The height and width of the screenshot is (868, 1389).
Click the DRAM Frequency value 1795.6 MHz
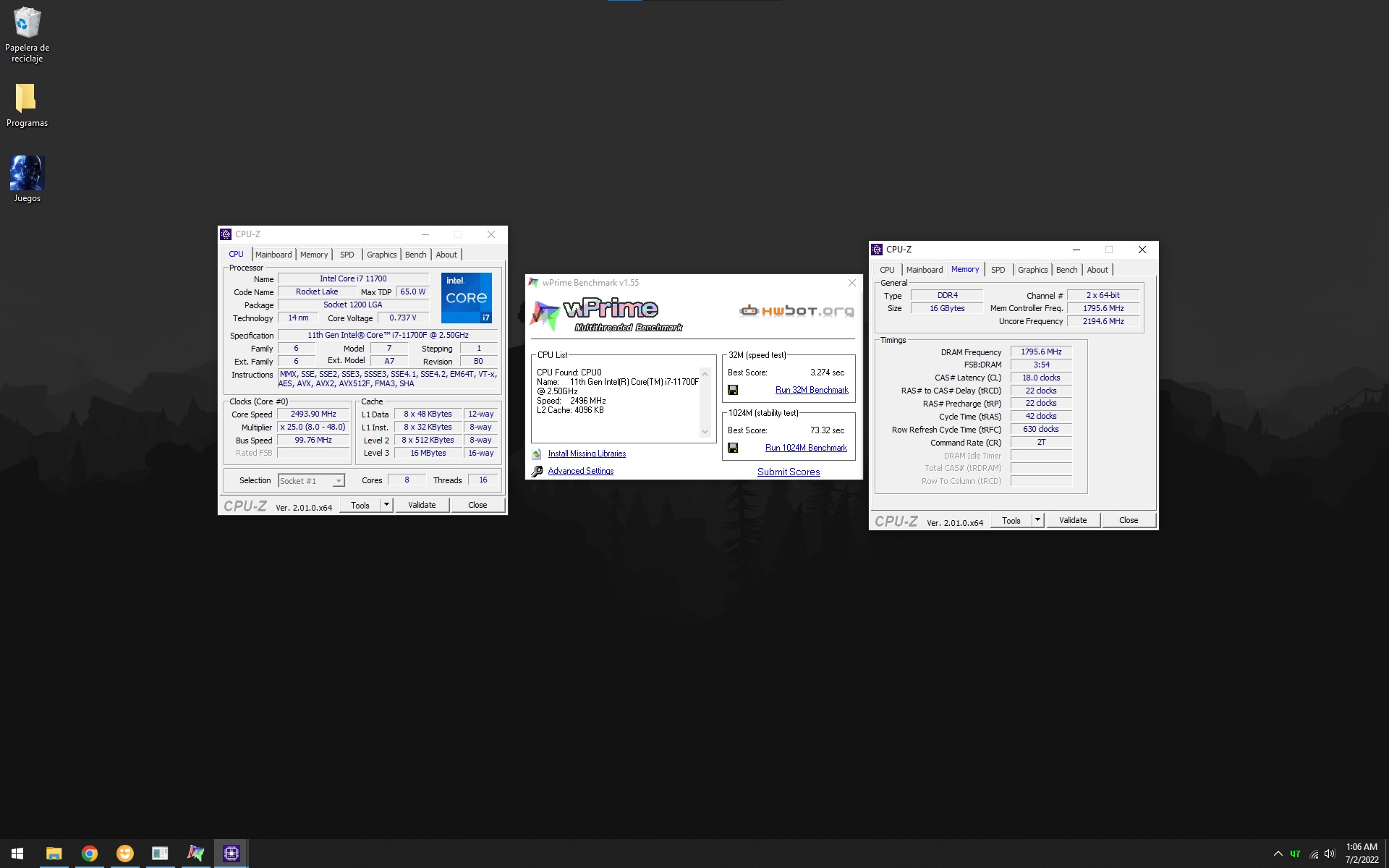click(x=1041, y=352)
